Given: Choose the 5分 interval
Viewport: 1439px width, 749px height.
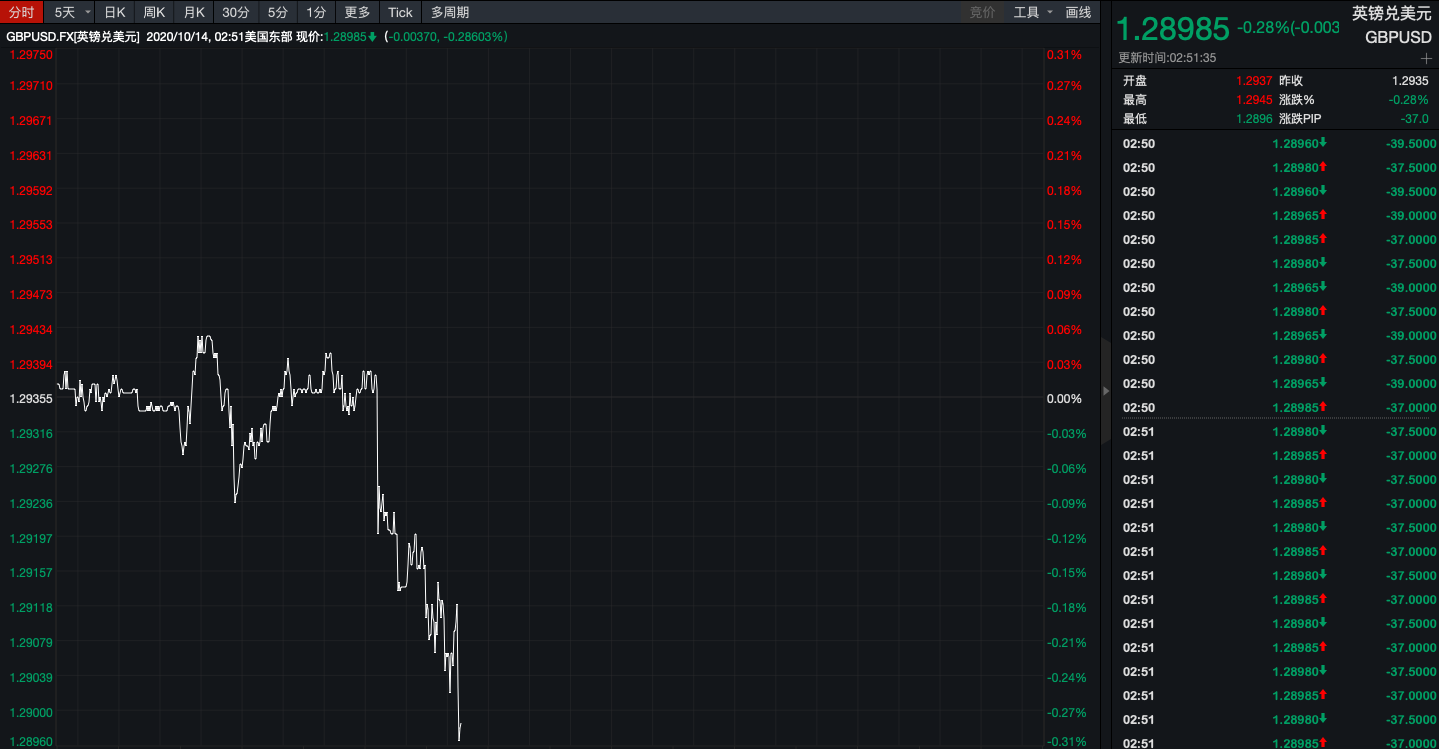Looking at the screenshot, I should 277,12.
